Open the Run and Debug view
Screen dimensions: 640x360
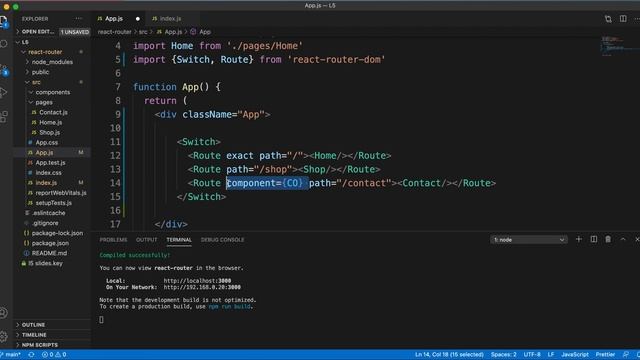click(x=4, y=92)
